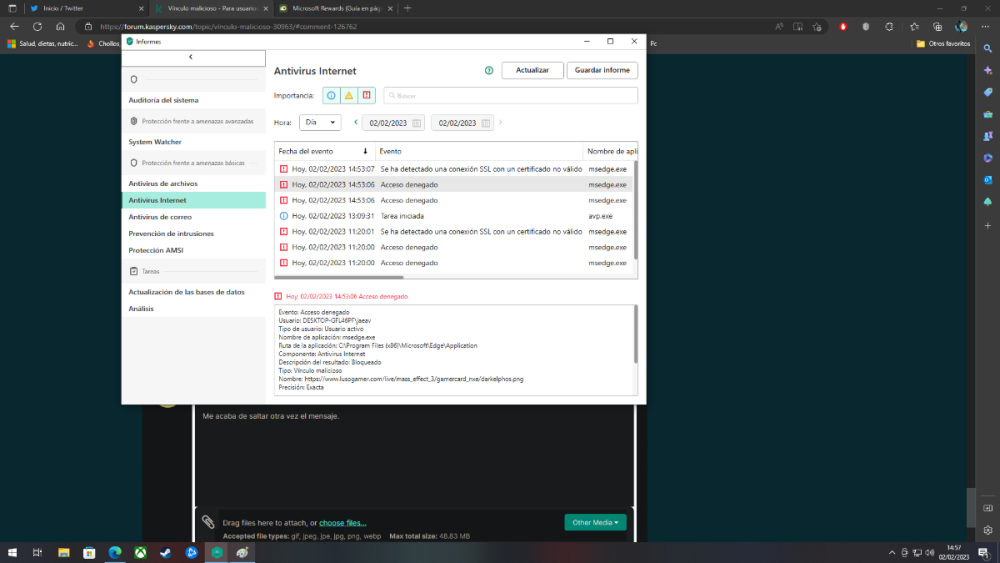Click the Evento column header
Image resolution: width=1000 pixels, height=563 pixels.
click(x=478, y=151)
